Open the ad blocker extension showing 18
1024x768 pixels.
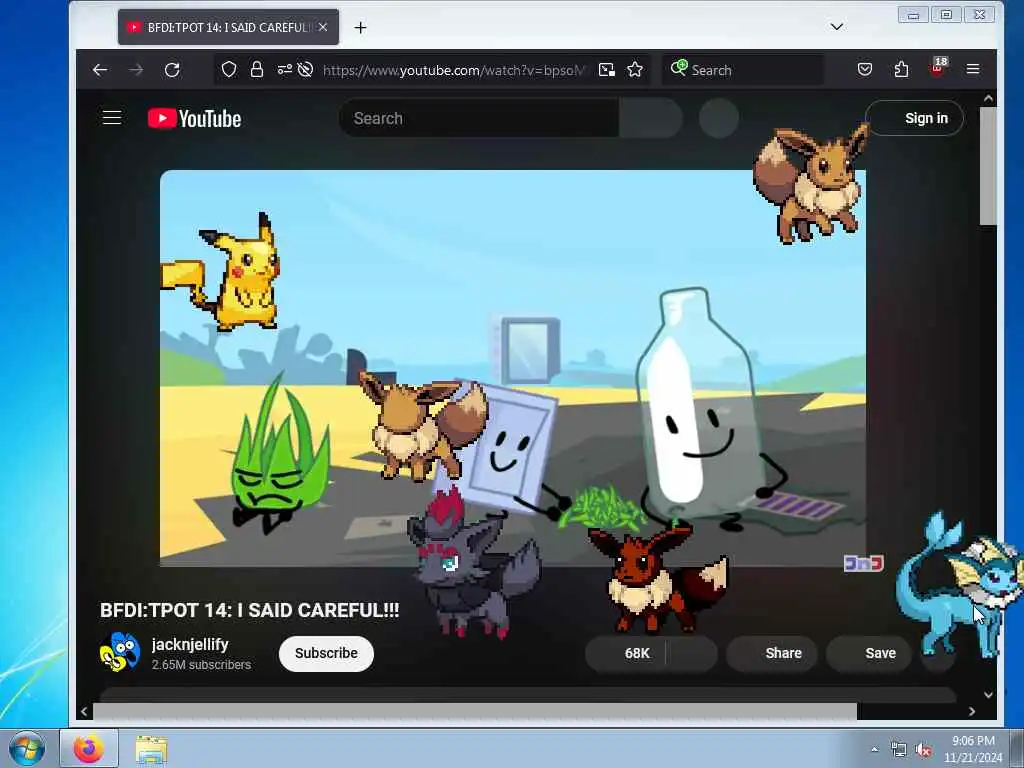[938, 67]
